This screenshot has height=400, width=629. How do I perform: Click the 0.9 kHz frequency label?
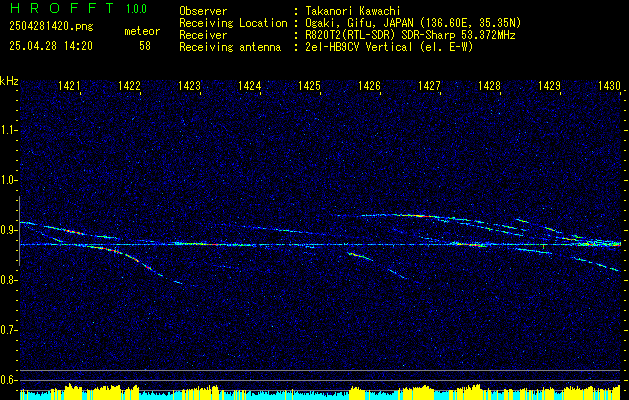click(x=9, y=230)
